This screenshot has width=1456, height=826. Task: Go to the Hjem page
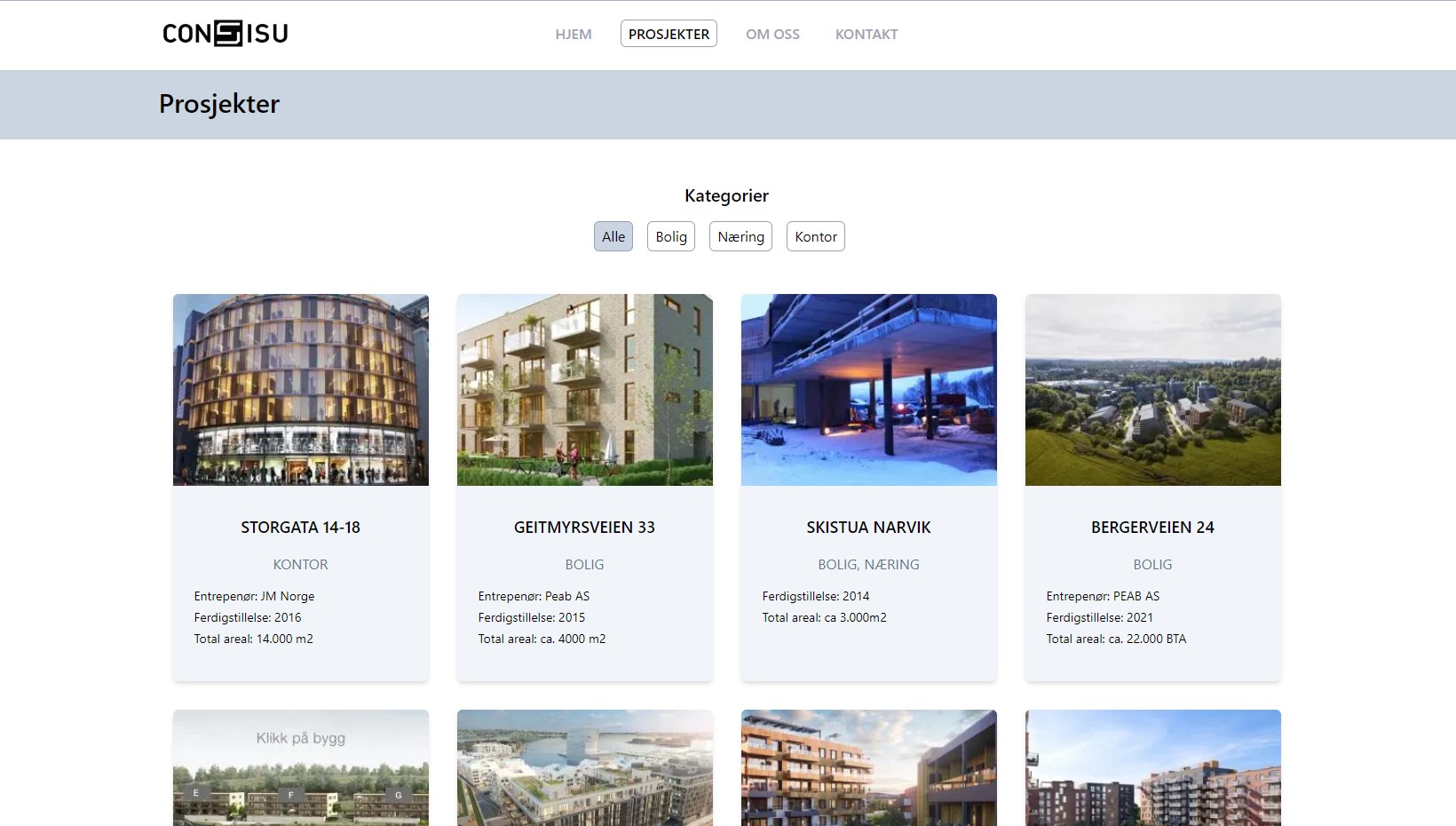(x=574, y=34)
